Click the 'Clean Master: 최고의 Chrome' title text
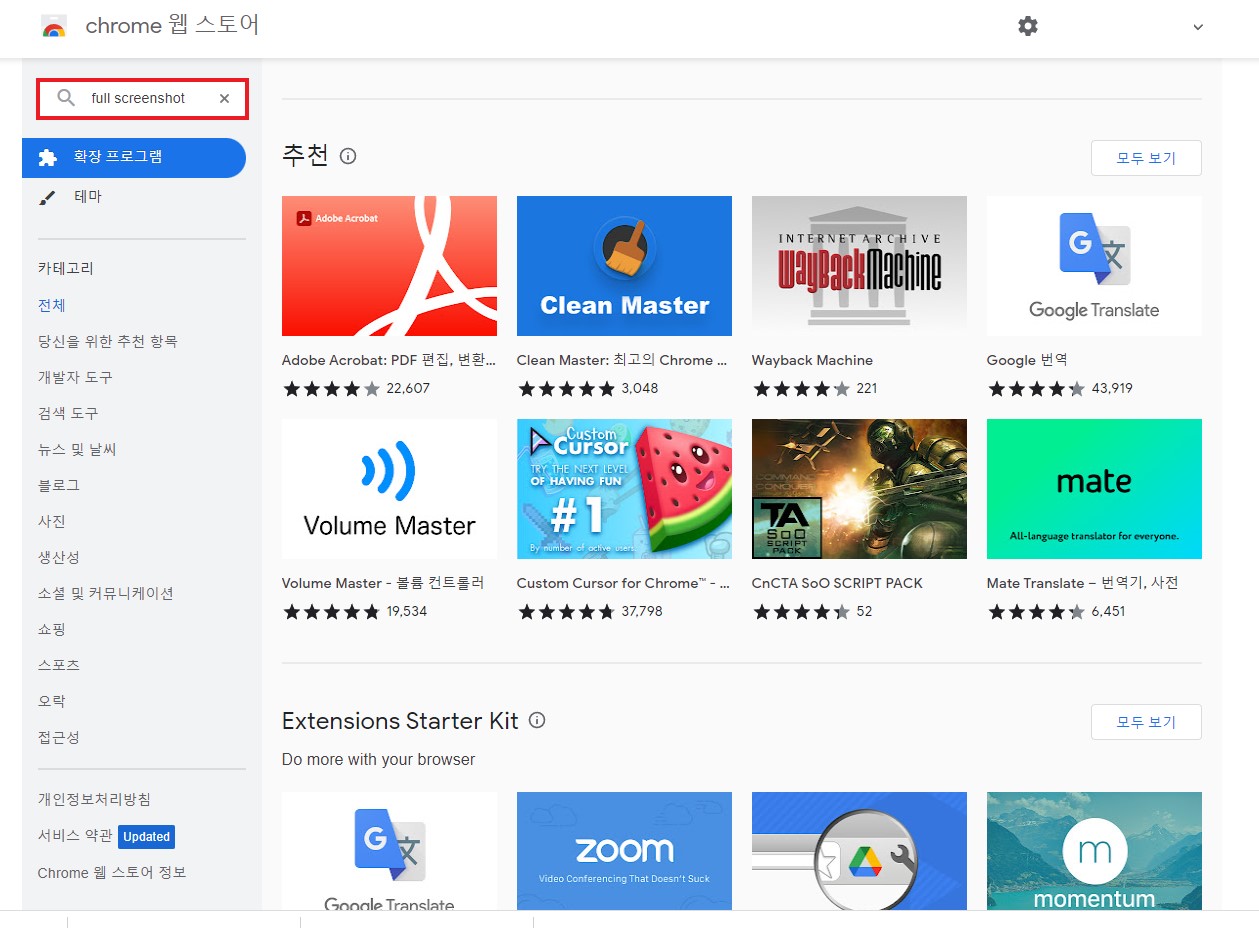The image size is (1259, 928). [x=624, y=360]
